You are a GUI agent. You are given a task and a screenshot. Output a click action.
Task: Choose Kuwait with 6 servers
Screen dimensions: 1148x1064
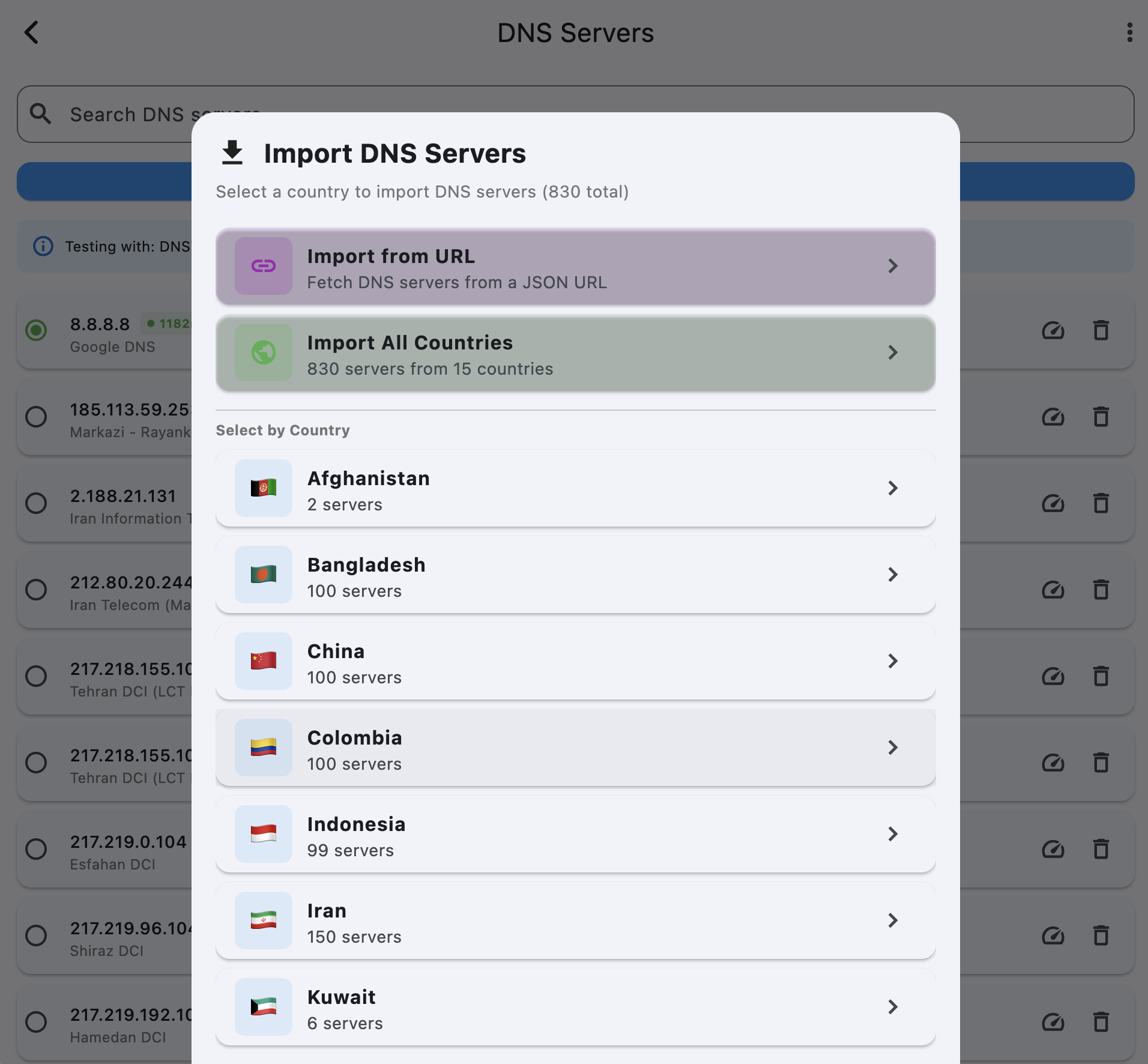(x=575, y=1007)
